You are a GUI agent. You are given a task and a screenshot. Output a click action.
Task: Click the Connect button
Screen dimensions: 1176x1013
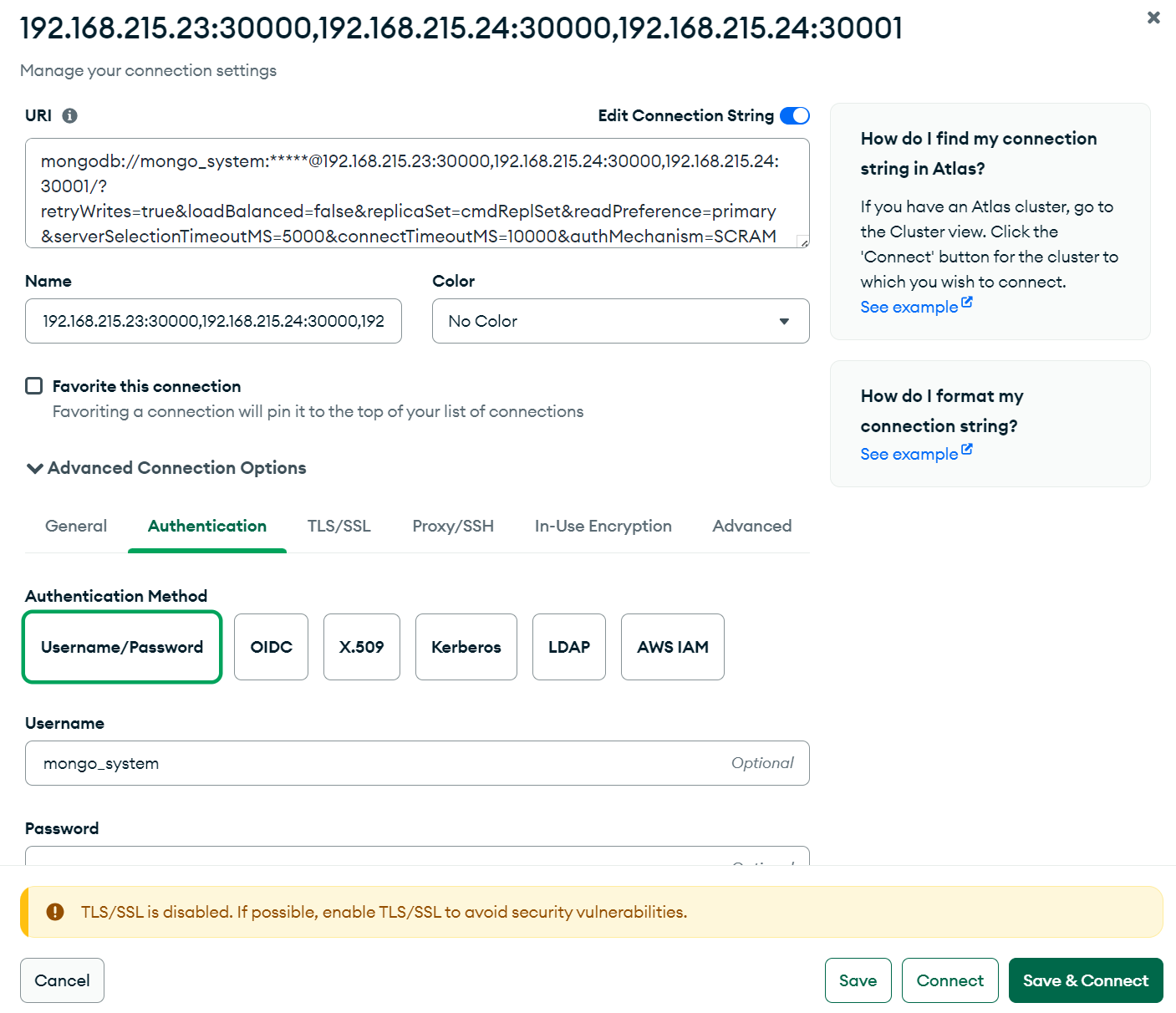[x=950, y=980]
